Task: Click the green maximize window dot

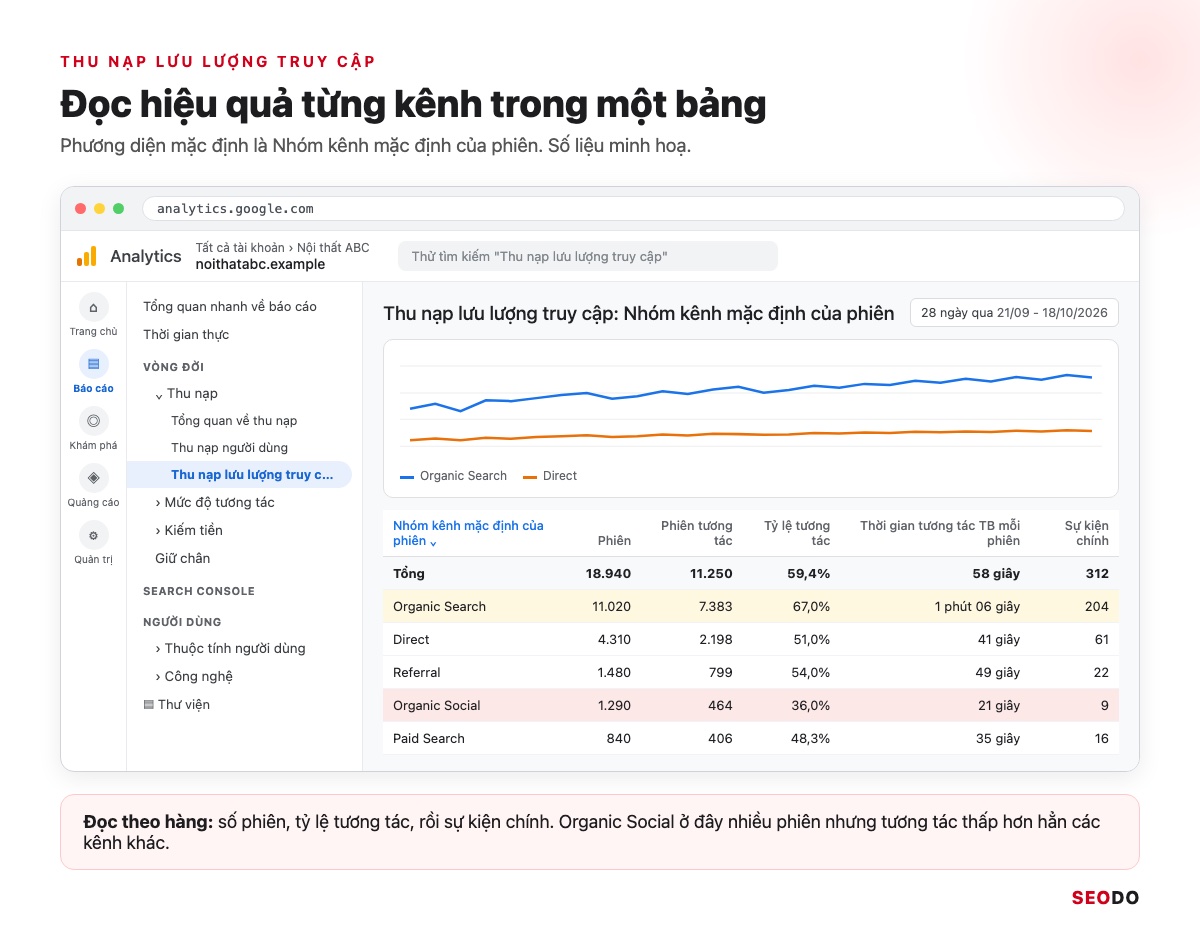Action: pyautogui.click(x=118, y=209)
